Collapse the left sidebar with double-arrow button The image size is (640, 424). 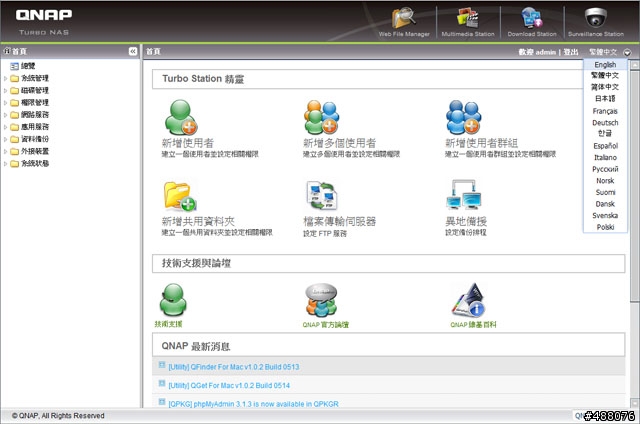tap(133, 51)
